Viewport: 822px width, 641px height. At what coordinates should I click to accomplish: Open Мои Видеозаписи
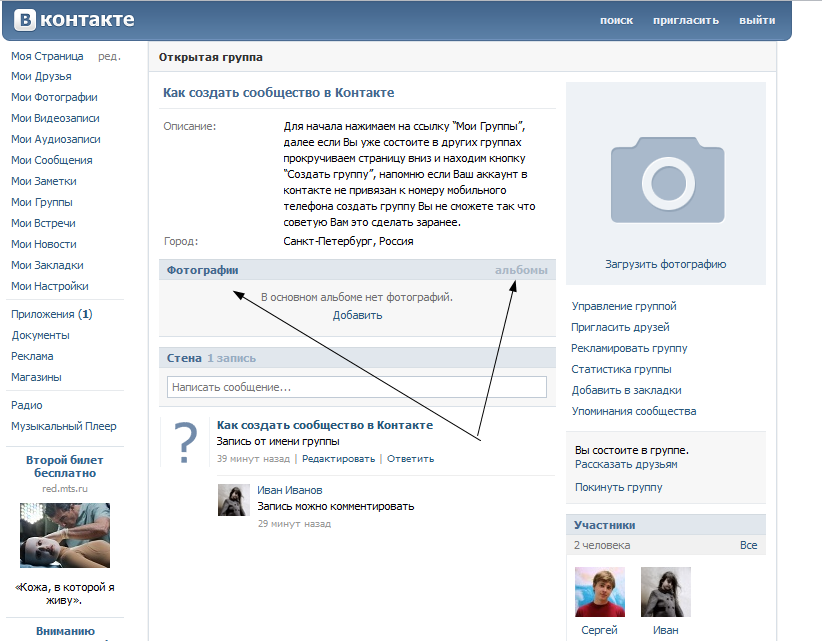(x=56, y=118)
